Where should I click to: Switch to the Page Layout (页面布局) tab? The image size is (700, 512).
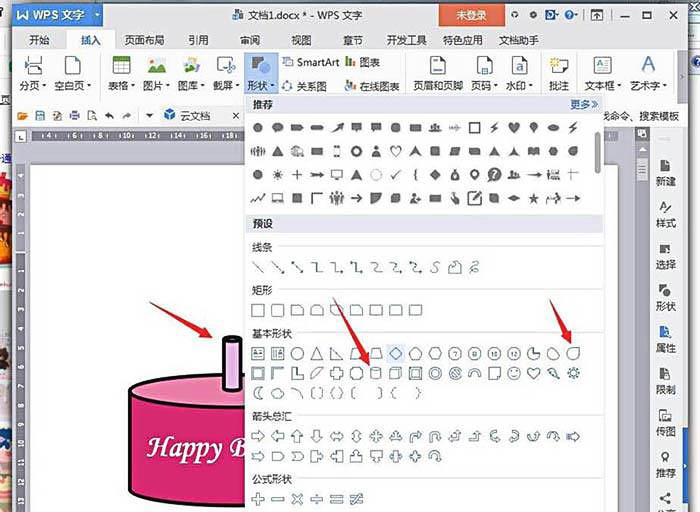coord(144,40)
